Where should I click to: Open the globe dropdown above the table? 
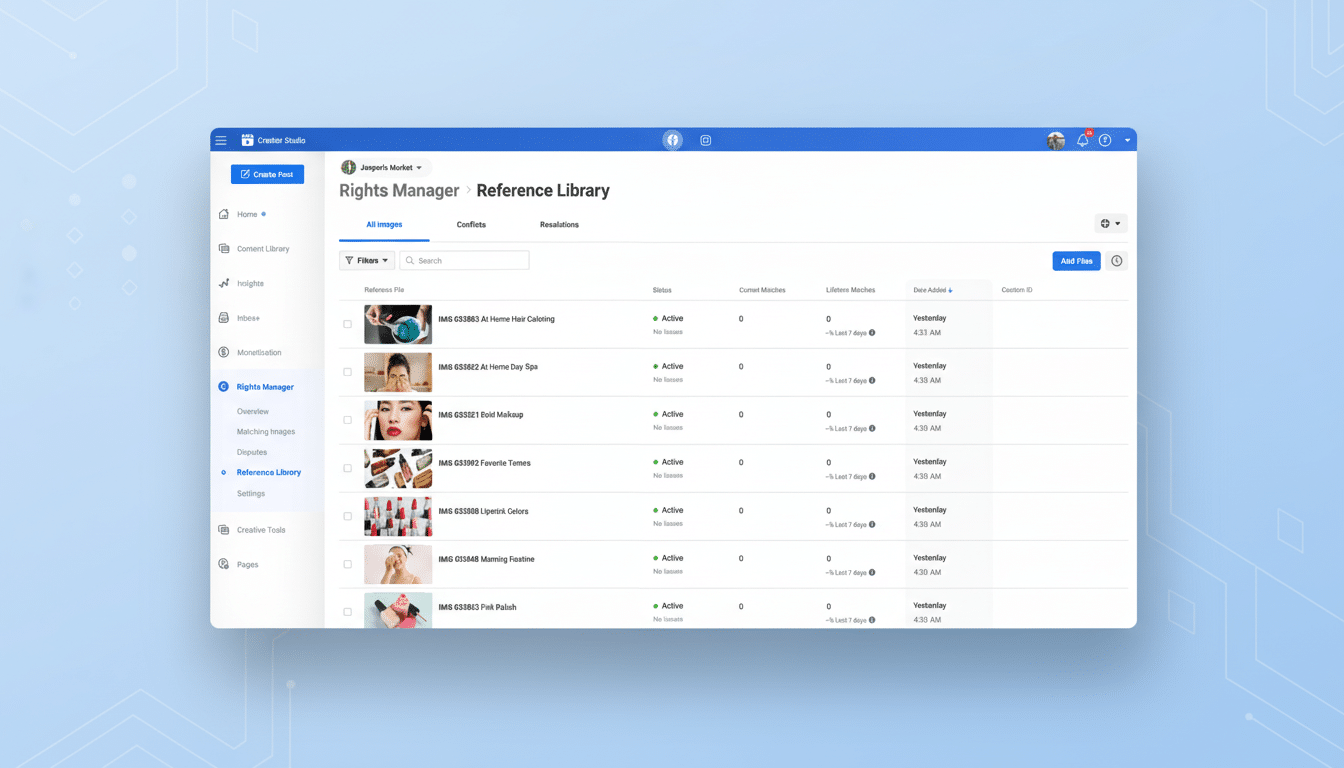click(x=1110, y=223)
